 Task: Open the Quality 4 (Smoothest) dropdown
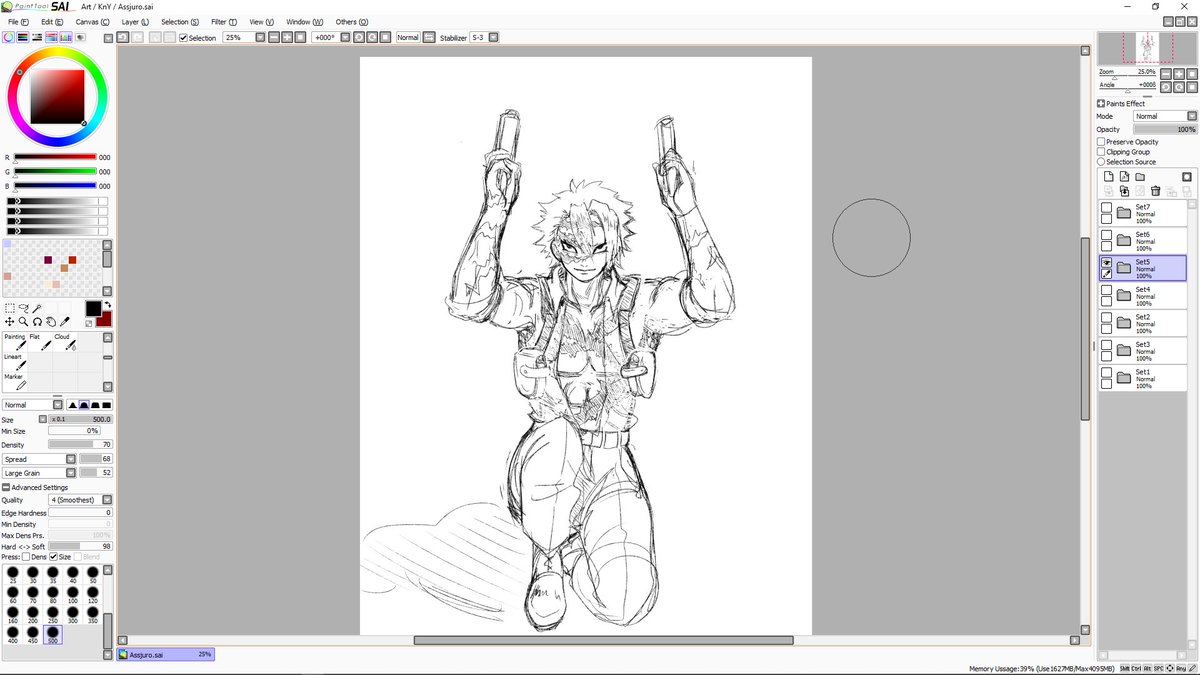click(107, 500)
